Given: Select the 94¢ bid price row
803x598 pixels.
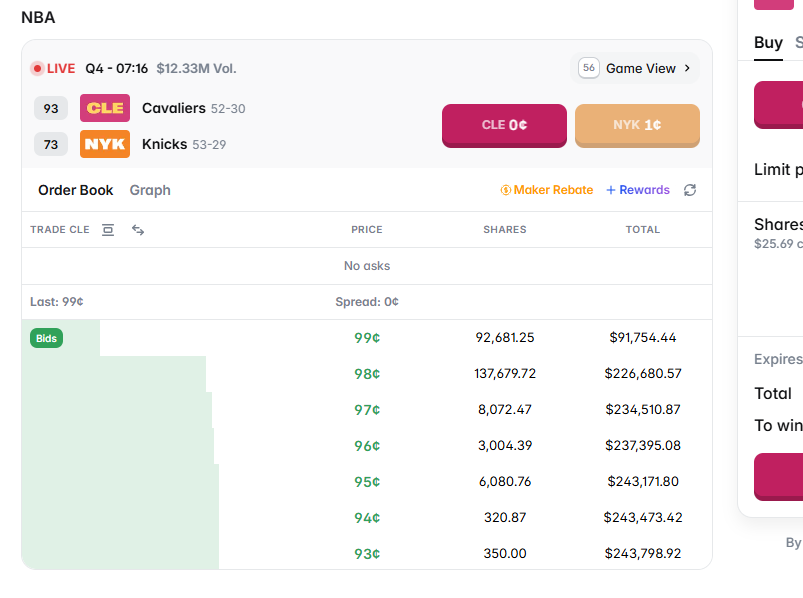Looking at the screenshot, I should (367, 517).
